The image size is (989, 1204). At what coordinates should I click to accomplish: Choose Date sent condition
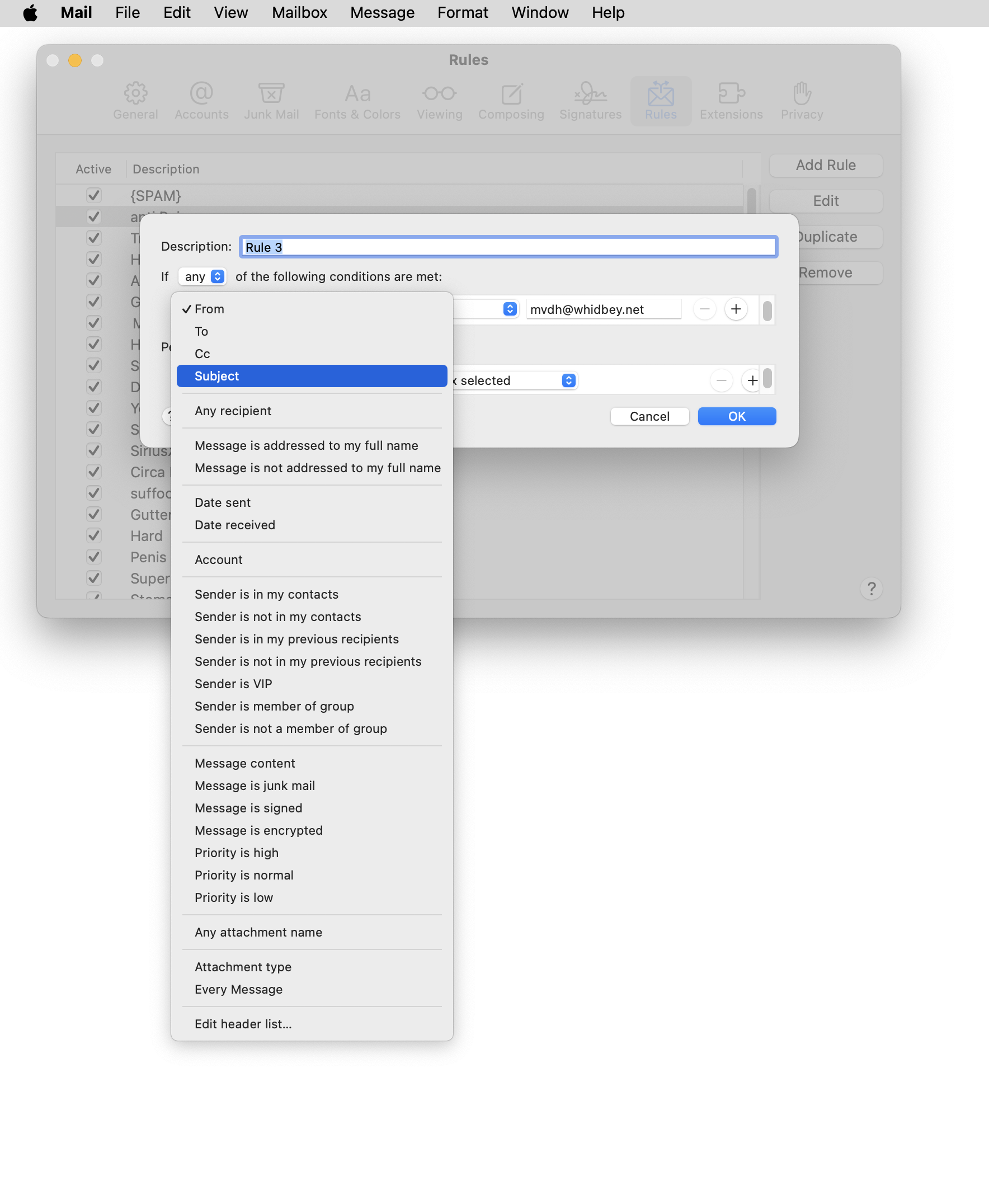click(312, 502)
